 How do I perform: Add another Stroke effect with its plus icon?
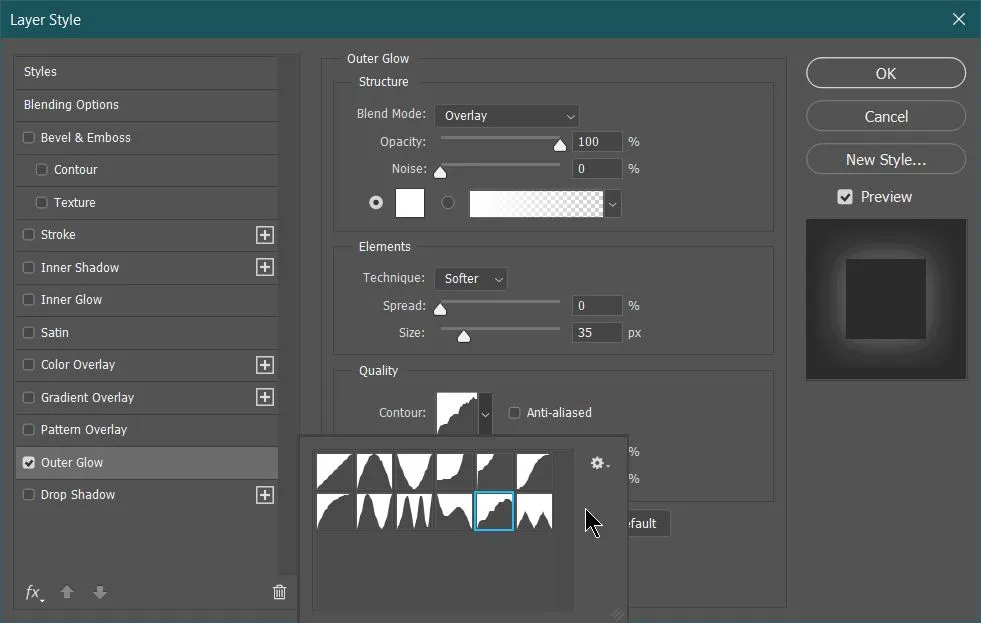(264, 235)
